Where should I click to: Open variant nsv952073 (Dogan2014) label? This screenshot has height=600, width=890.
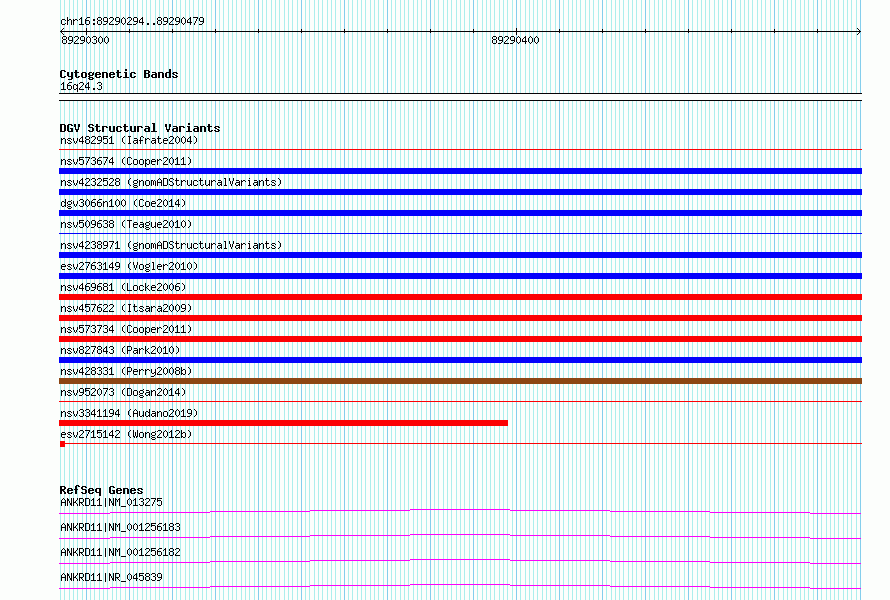123,392
